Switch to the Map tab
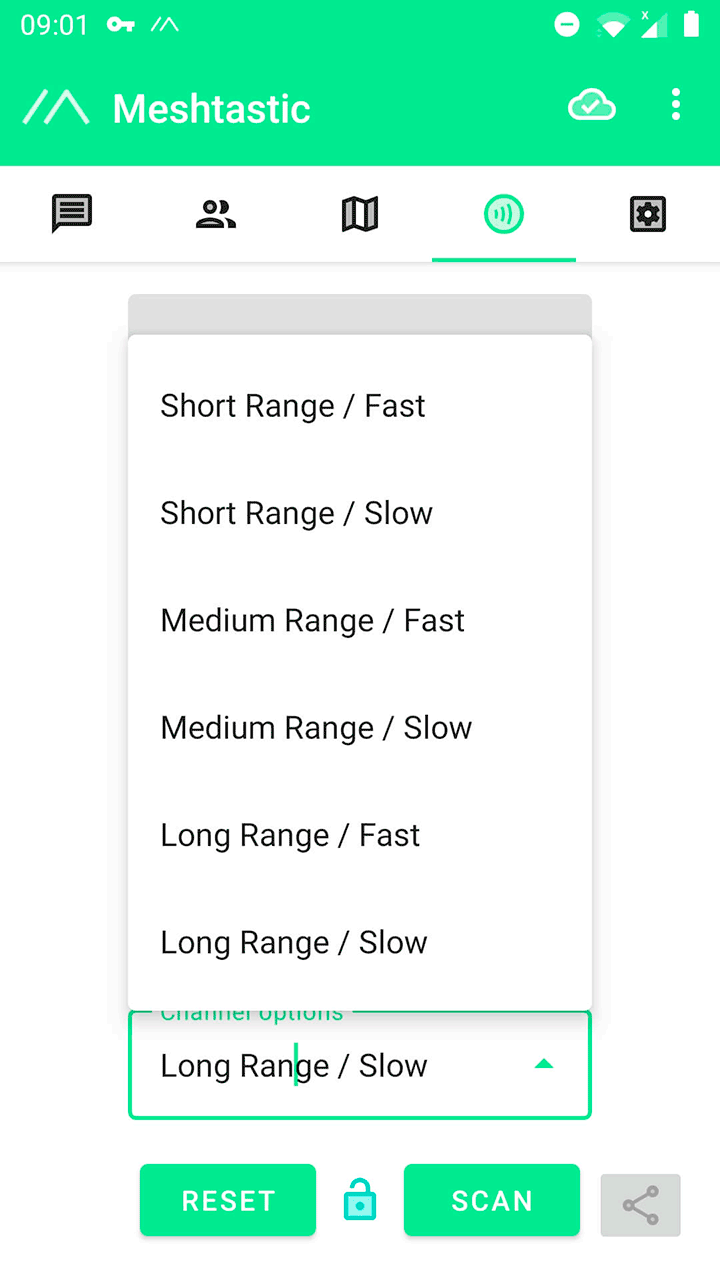Viewport: 720px width, 1280px height. point(360,214)
